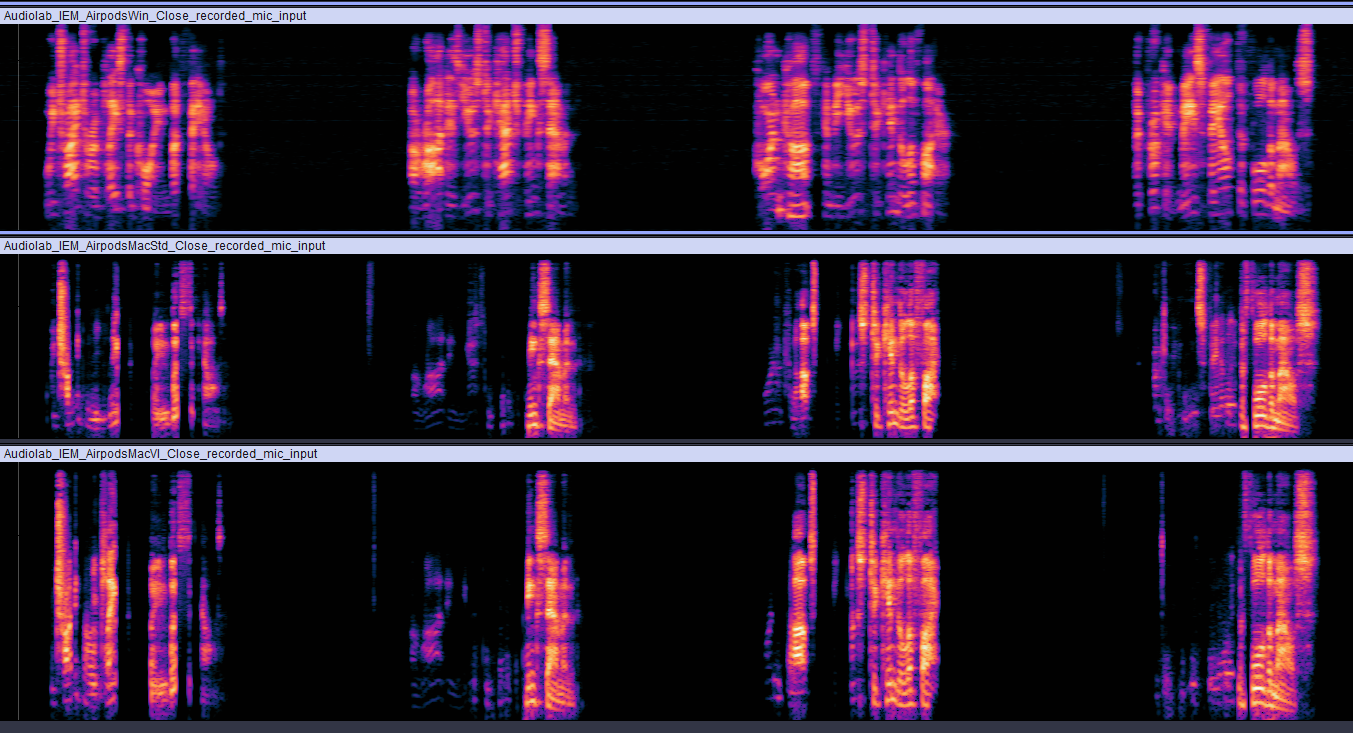Click left frequency scale strip of AirpodsWin track
The image size is (1353, 733).
pyautogui.click(x=9, y=127)
